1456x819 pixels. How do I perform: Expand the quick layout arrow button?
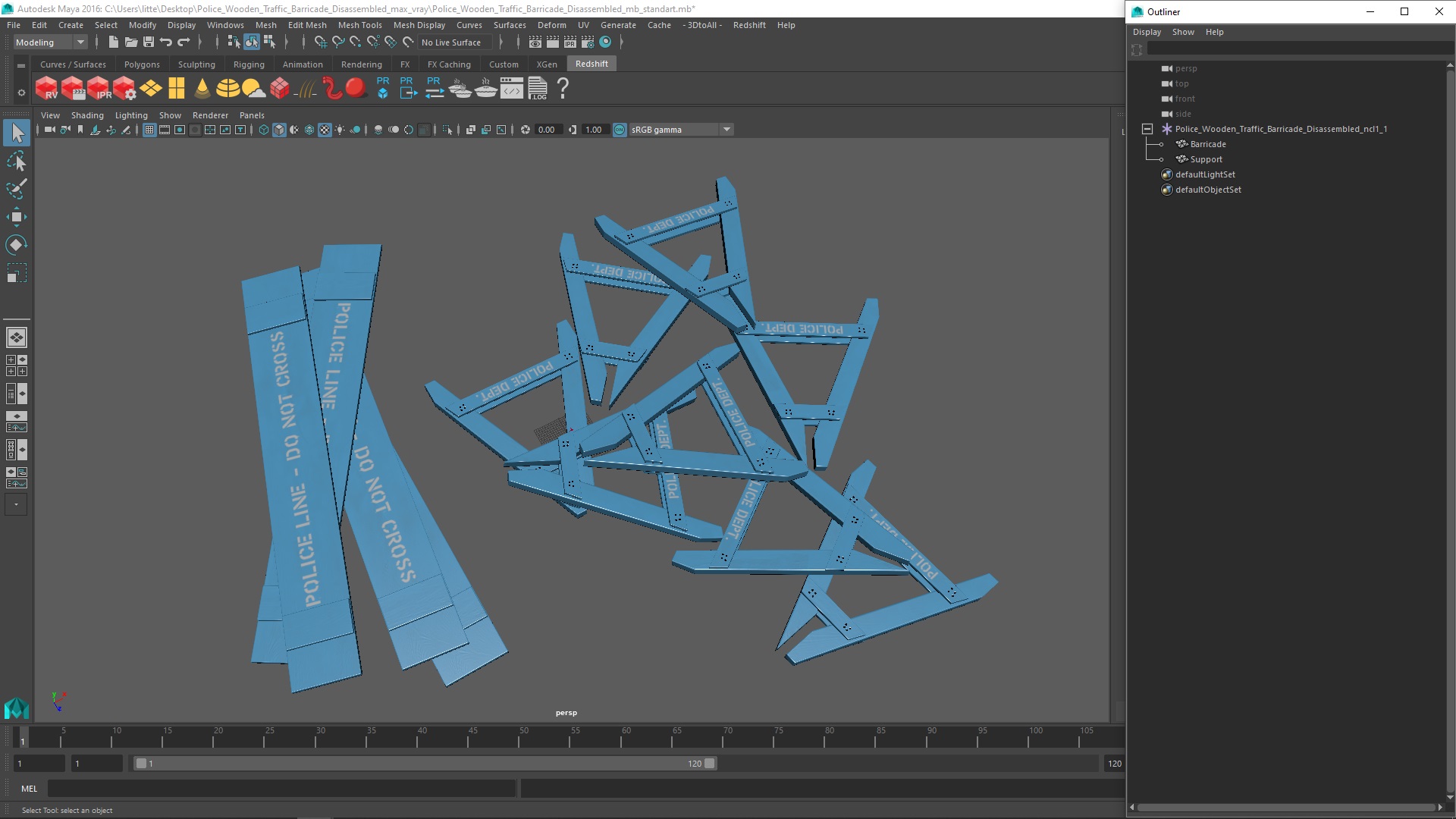pos(16,504)
